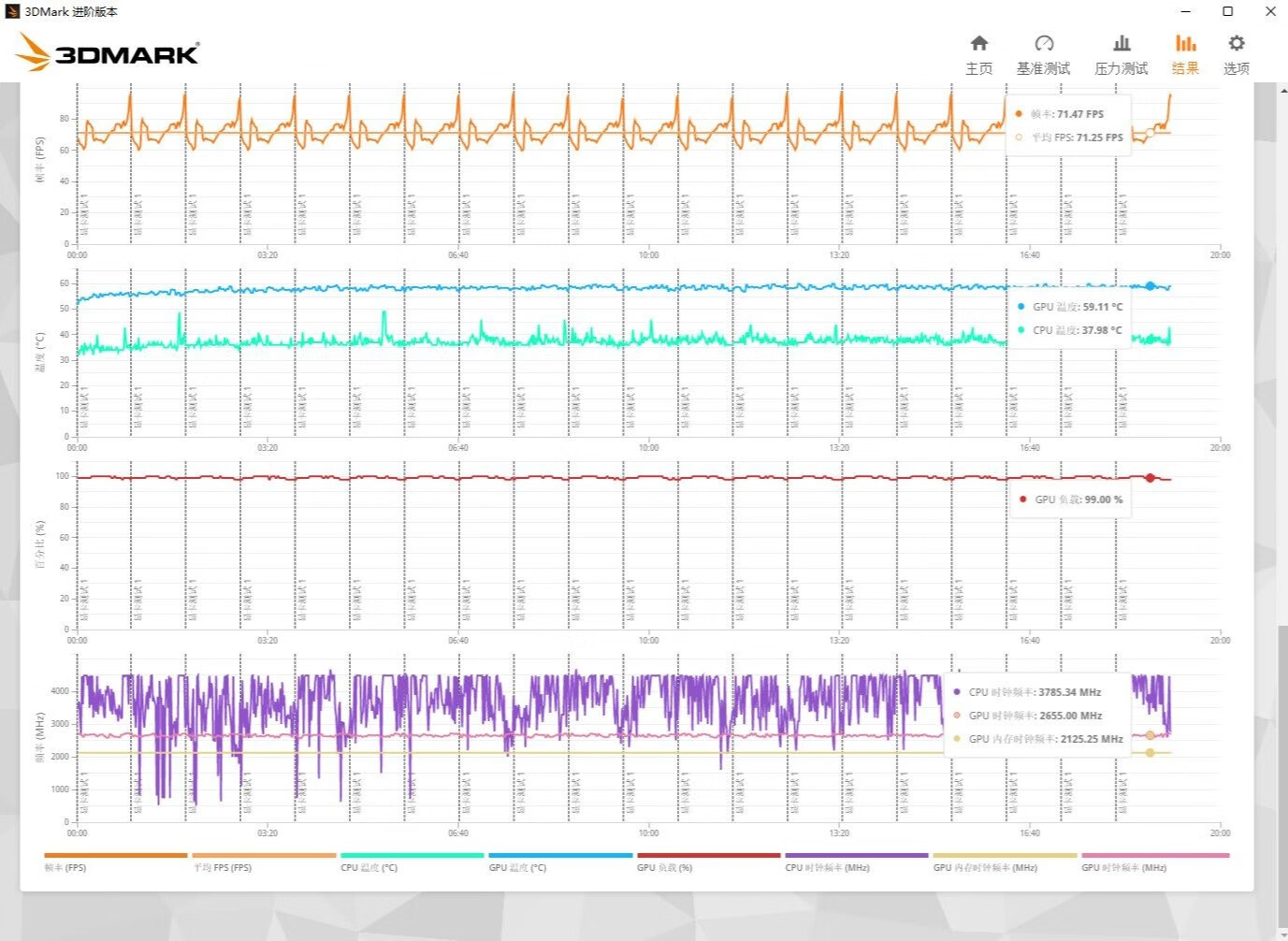Toggle CPU 时钟频率 (MHz) legend series

[857, 861]
